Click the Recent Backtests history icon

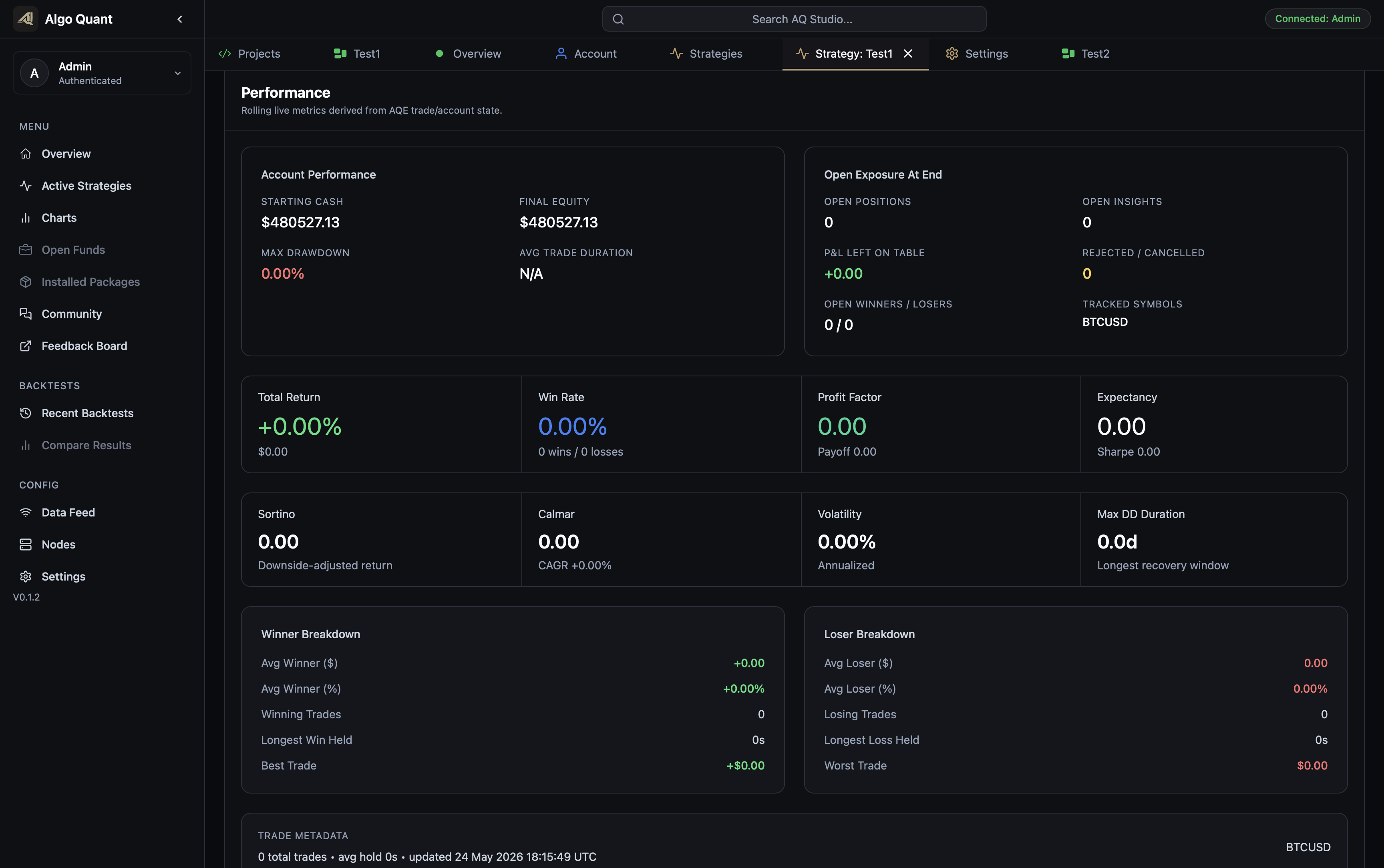pyautogui.click(x=25, y=413)
